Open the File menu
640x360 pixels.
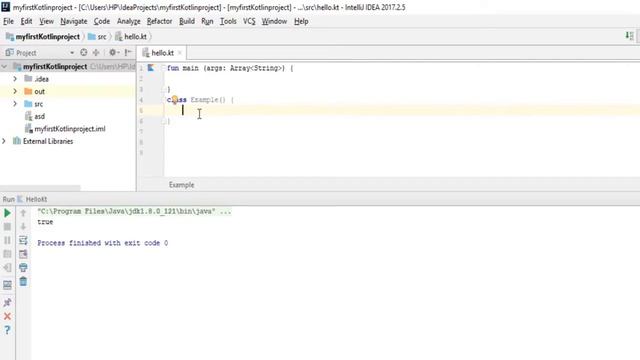9,21
